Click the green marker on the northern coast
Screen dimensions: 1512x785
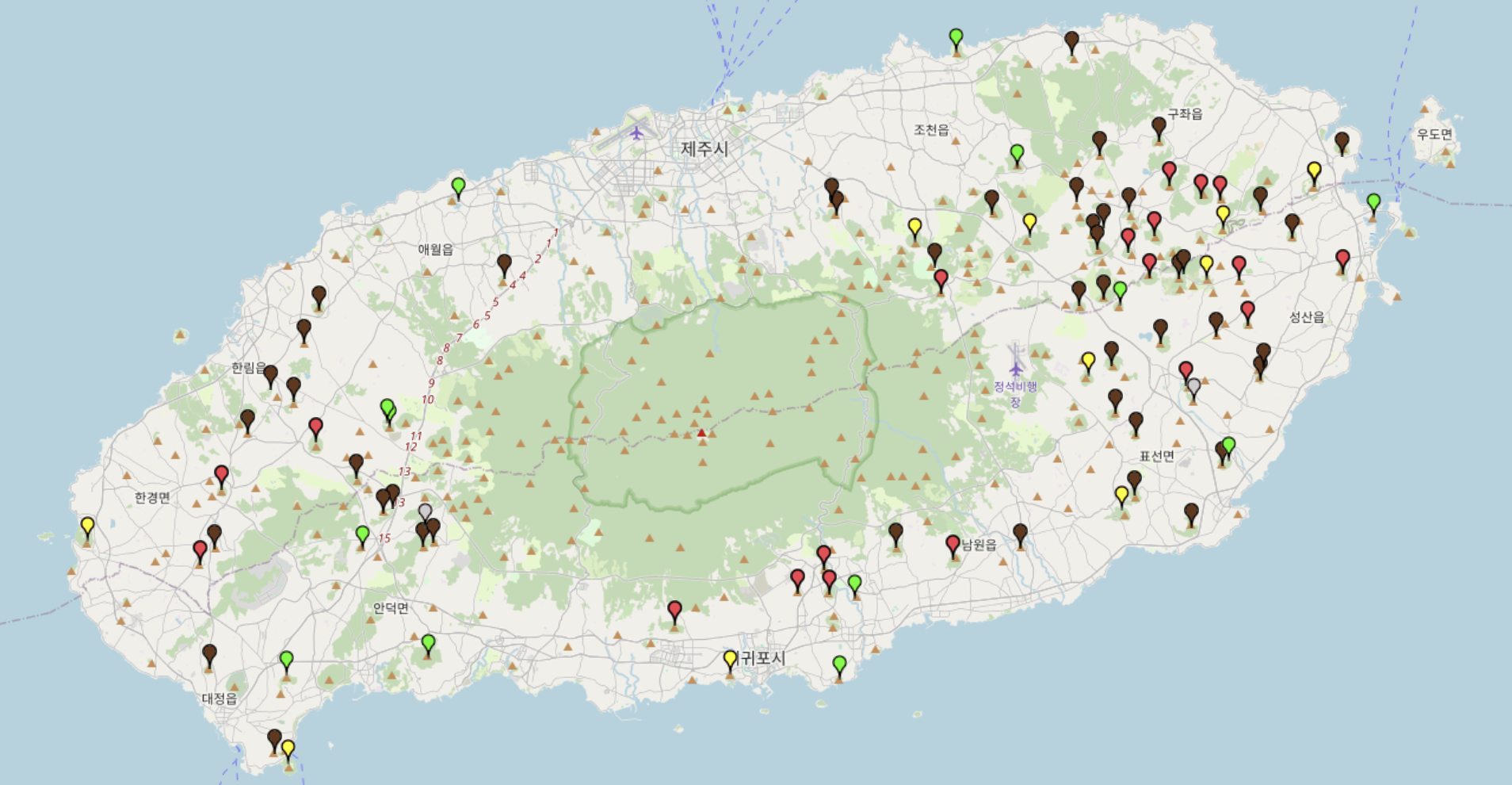(x=956, y=37)
